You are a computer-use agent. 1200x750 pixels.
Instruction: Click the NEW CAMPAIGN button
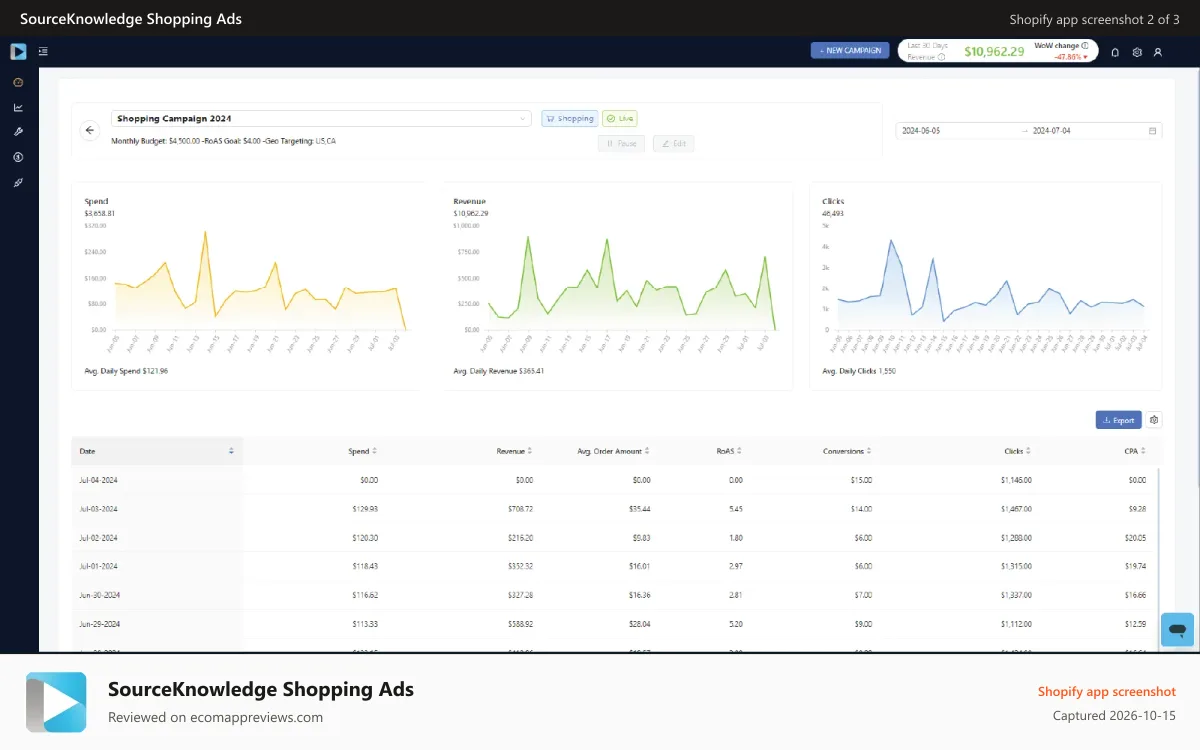click(850, 50)
